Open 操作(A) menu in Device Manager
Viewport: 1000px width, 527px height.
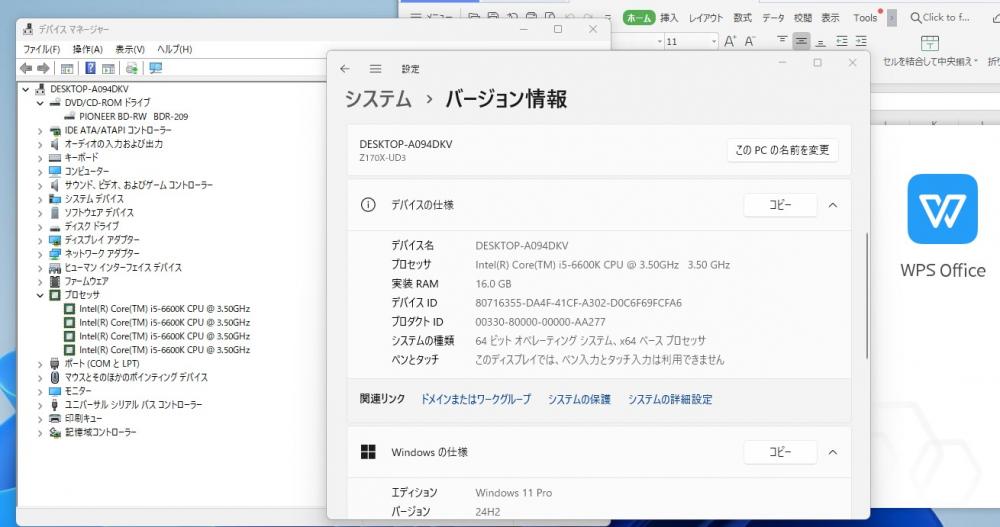click(87, 49)
